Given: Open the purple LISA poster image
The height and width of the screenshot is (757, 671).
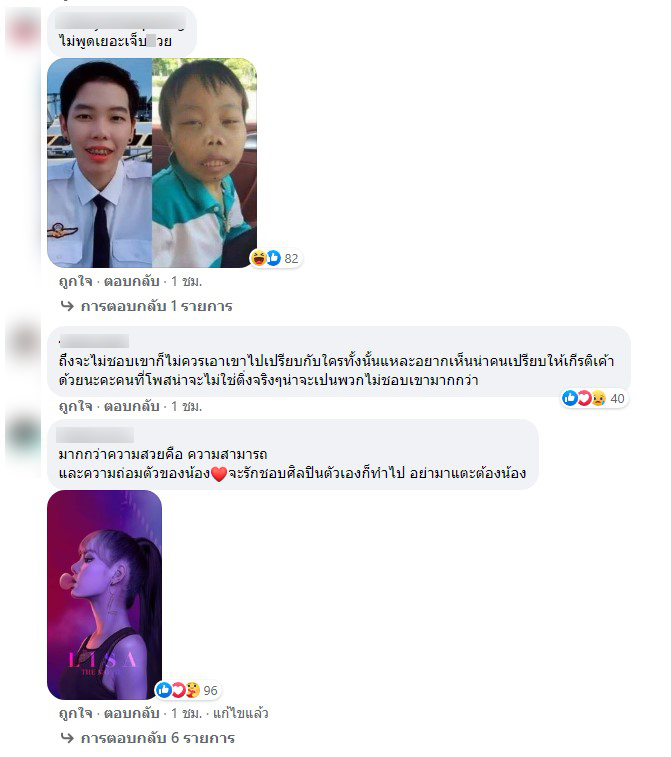Looking at the screenshot, I should pyautogui.click(x=104, y=595).
